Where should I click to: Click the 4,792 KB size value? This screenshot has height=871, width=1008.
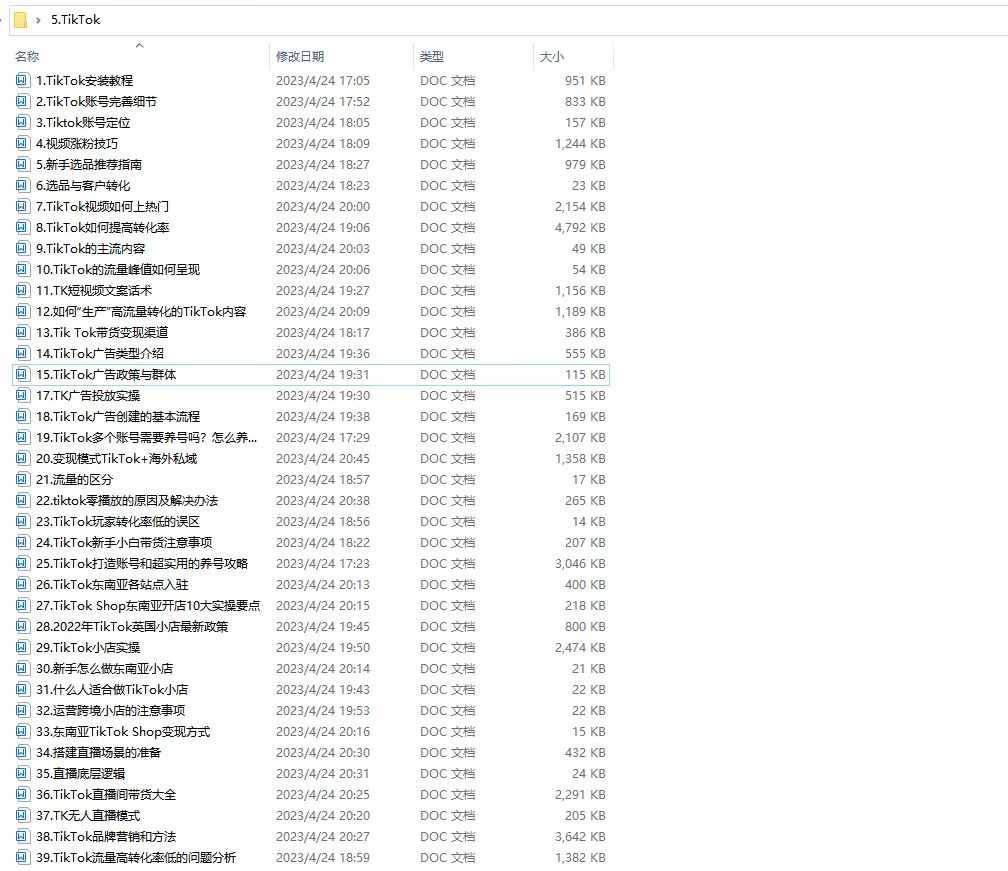pos(580,228)
